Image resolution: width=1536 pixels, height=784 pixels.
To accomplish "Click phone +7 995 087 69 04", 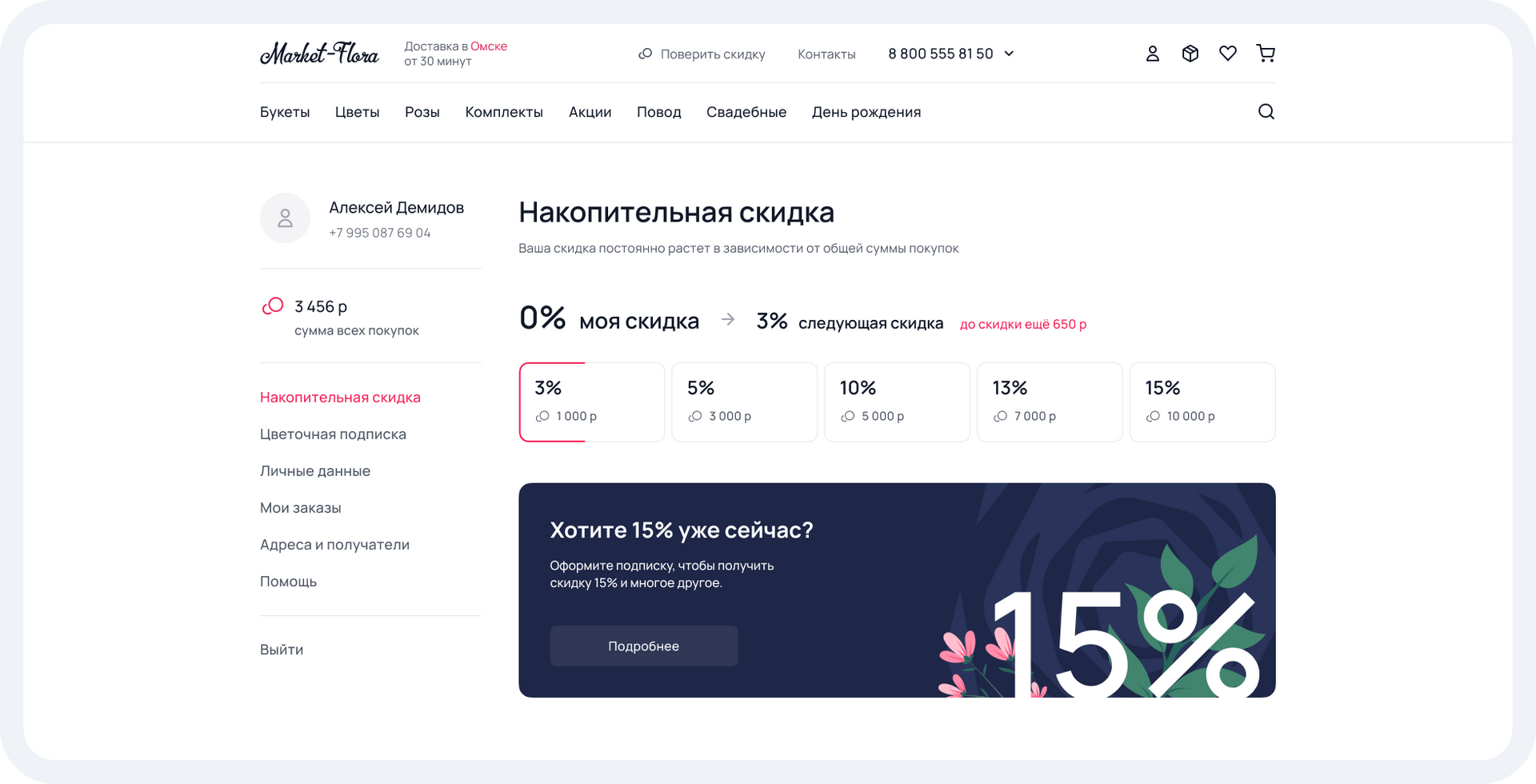I will (x=380, y=233).
